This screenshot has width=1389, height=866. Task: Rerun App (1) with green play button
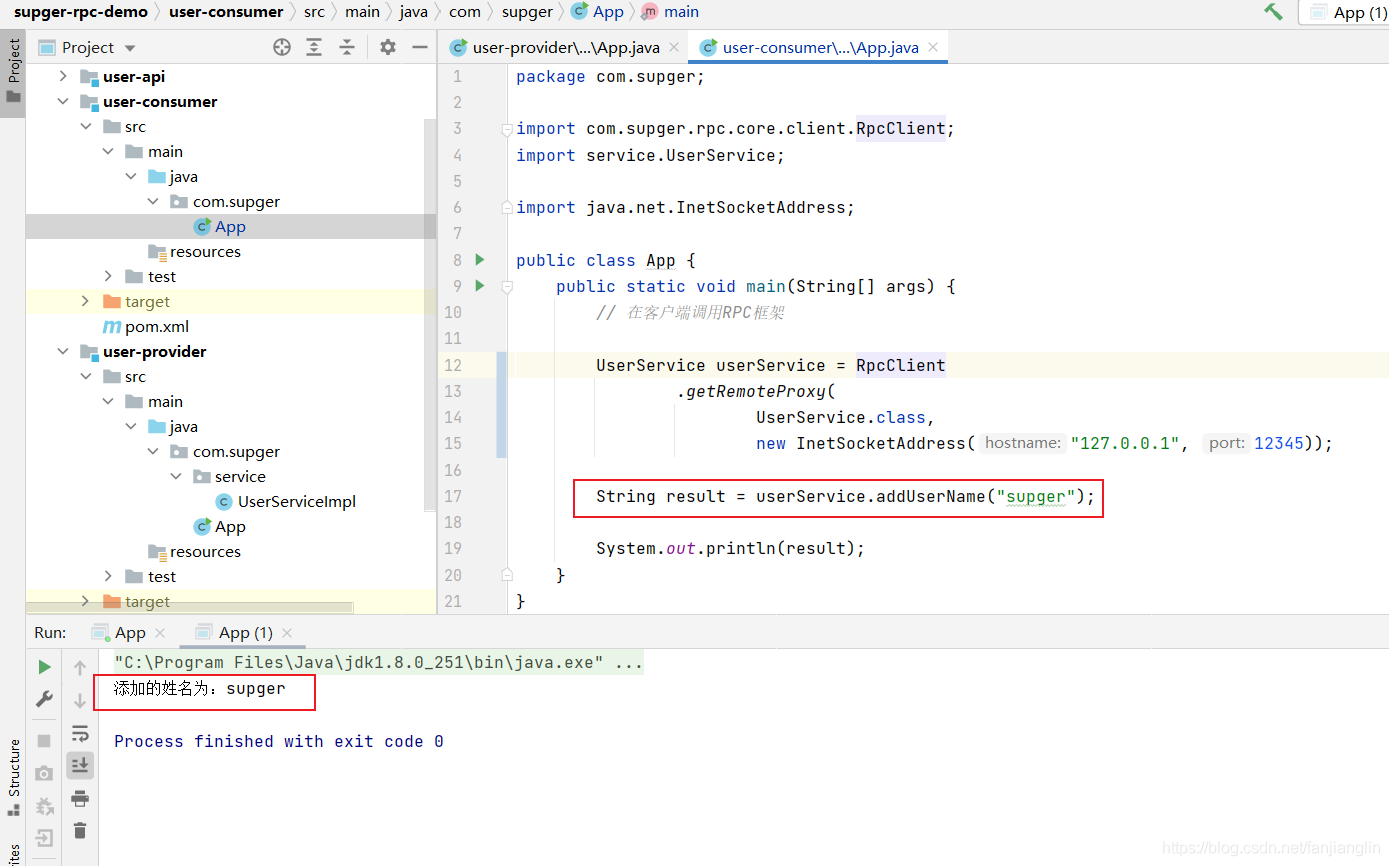click(x=44, y=667)
